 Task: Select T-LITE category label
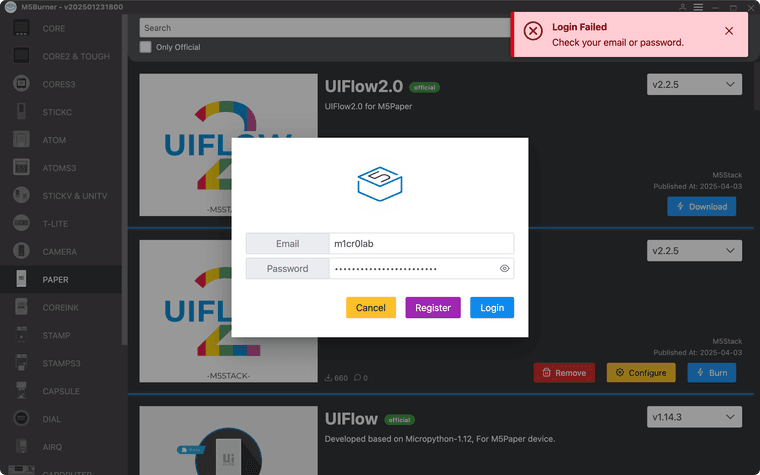[x=55, y=224]
